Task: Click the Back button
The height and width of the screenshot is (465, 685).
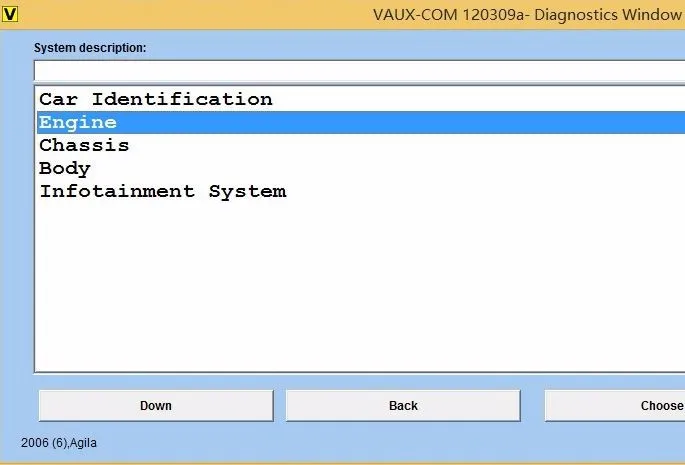Action: [403, 406]
